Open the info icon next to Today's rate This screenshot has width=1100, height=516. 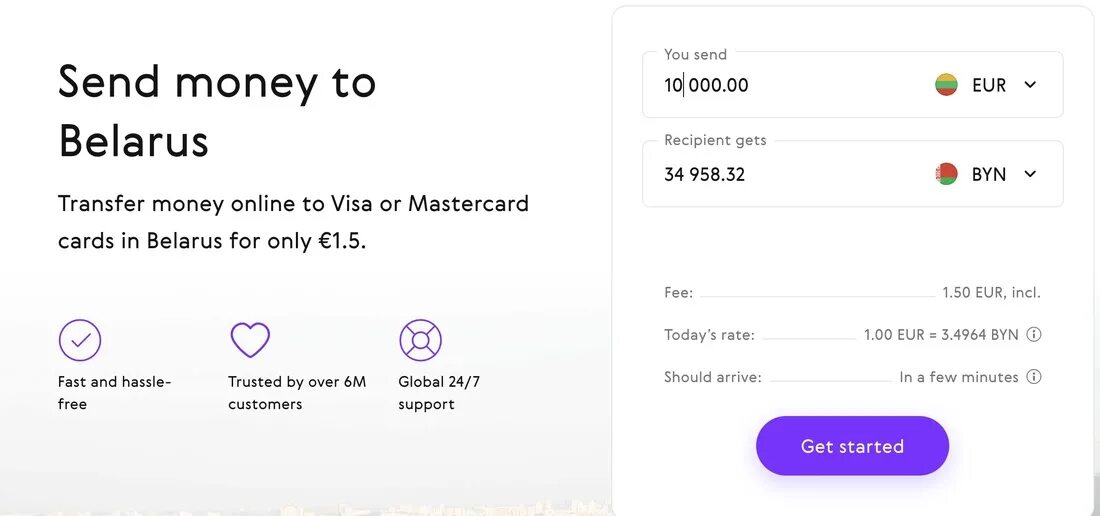tap(1034, 334)
